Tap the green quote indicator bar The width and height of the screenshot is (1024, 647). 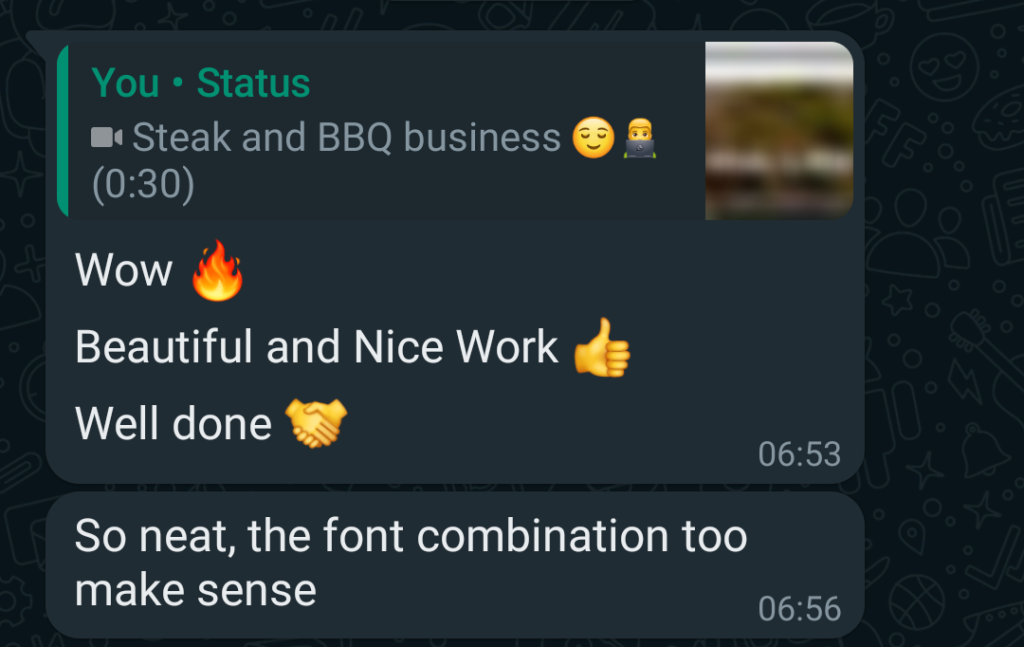63,131
